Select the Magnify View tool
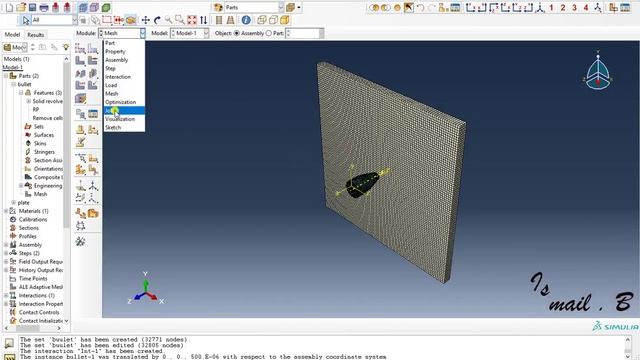Image resolution: width=640 pixels, height=360 pixels. [168, 20]
